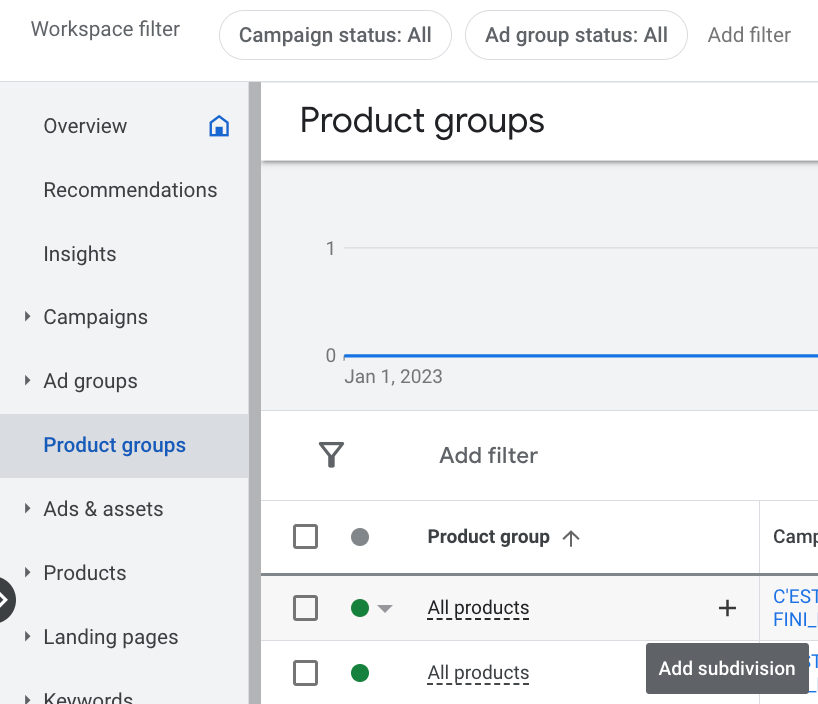Screen dimensions: 818x704
Task: Click the plus icon to add subdivision
Action: coord(727,608)
